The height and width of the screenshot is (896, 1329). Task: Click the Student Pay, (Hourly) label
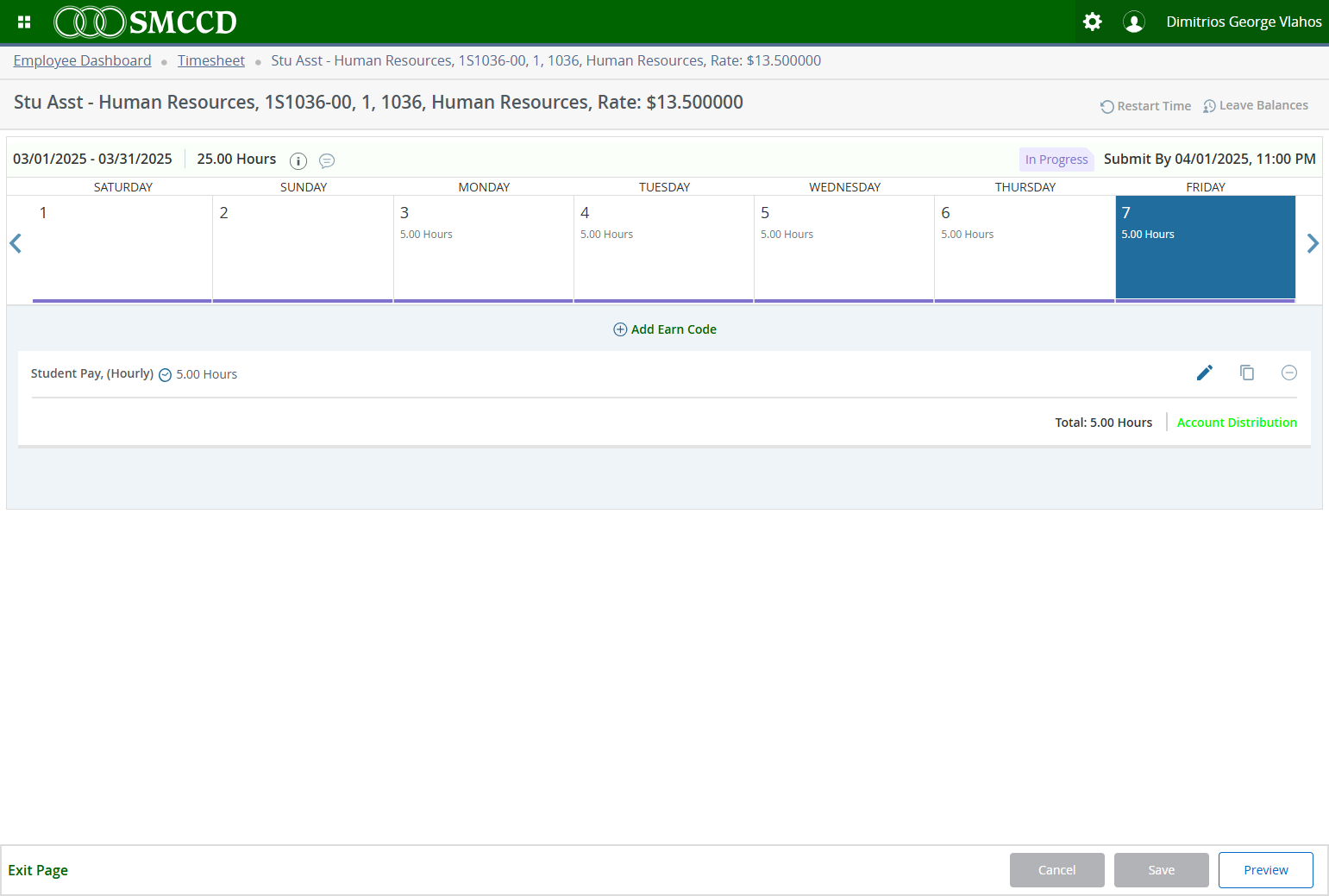click(x=92, y=373)
